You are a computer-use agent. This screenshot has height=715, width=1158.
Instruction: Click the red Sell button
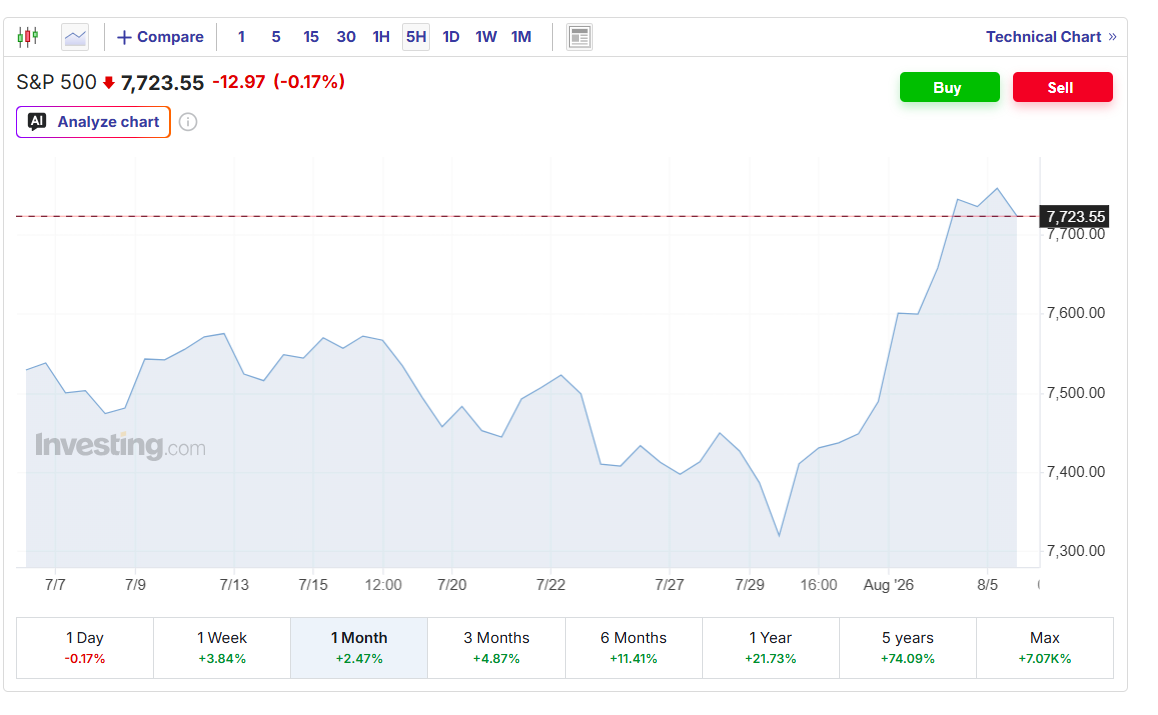point(1063,87)
